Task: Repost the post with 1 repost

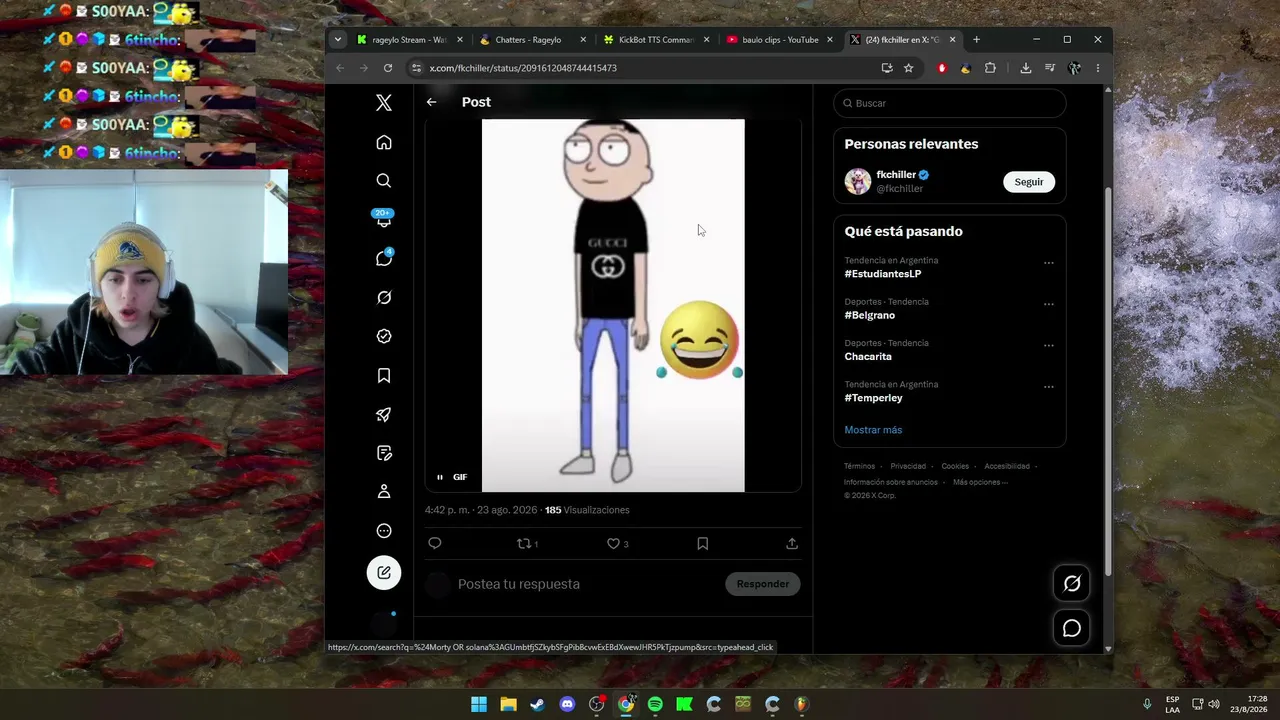Action: 527,543
